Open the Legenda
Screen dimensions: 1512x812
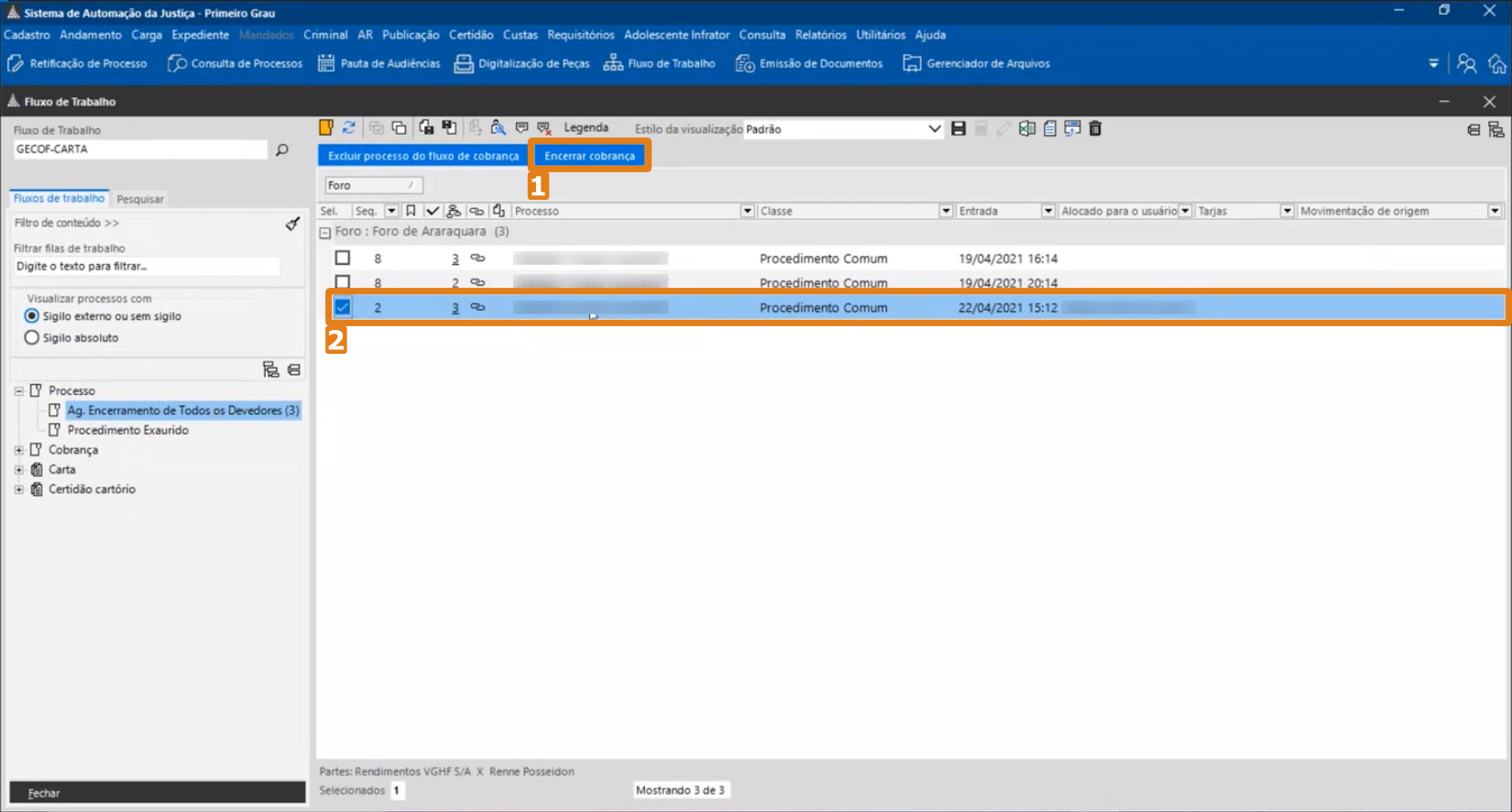[586, 127]
